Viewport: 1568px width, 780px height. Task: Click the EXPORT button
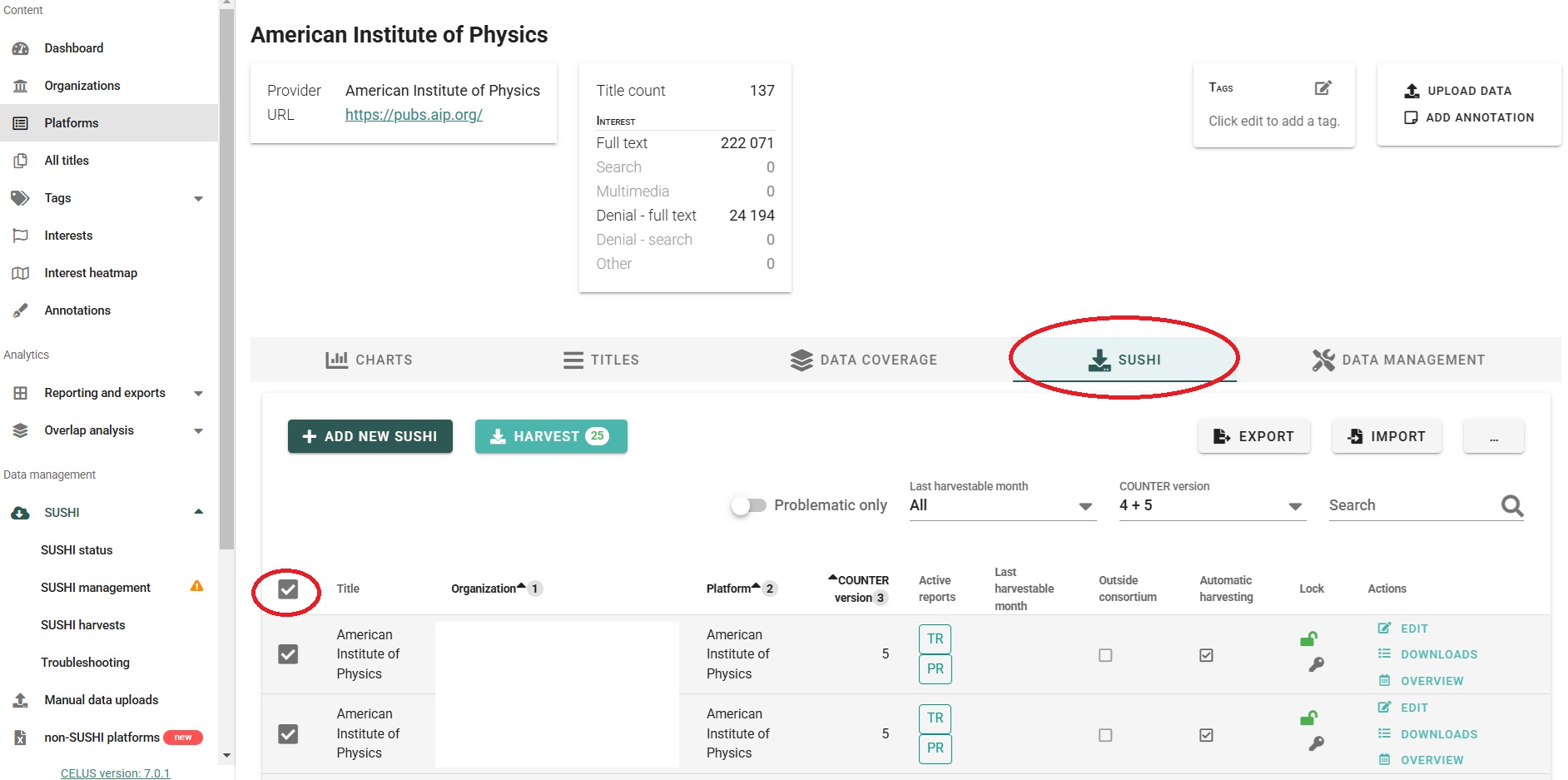(x=1254, y=436)
